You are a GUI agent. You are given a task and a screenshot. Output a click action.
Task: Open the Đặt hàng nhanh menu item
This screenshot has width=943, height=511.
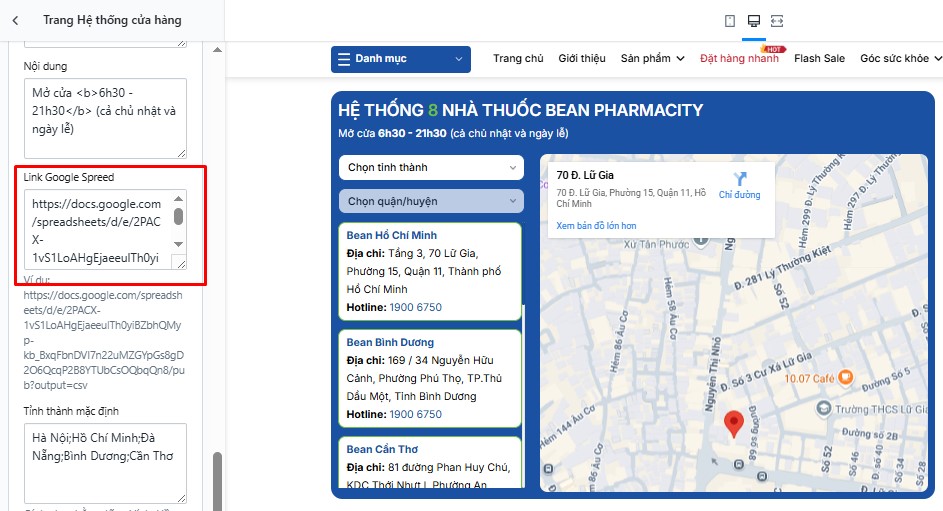pyautogui.click(x=739, y=58)
